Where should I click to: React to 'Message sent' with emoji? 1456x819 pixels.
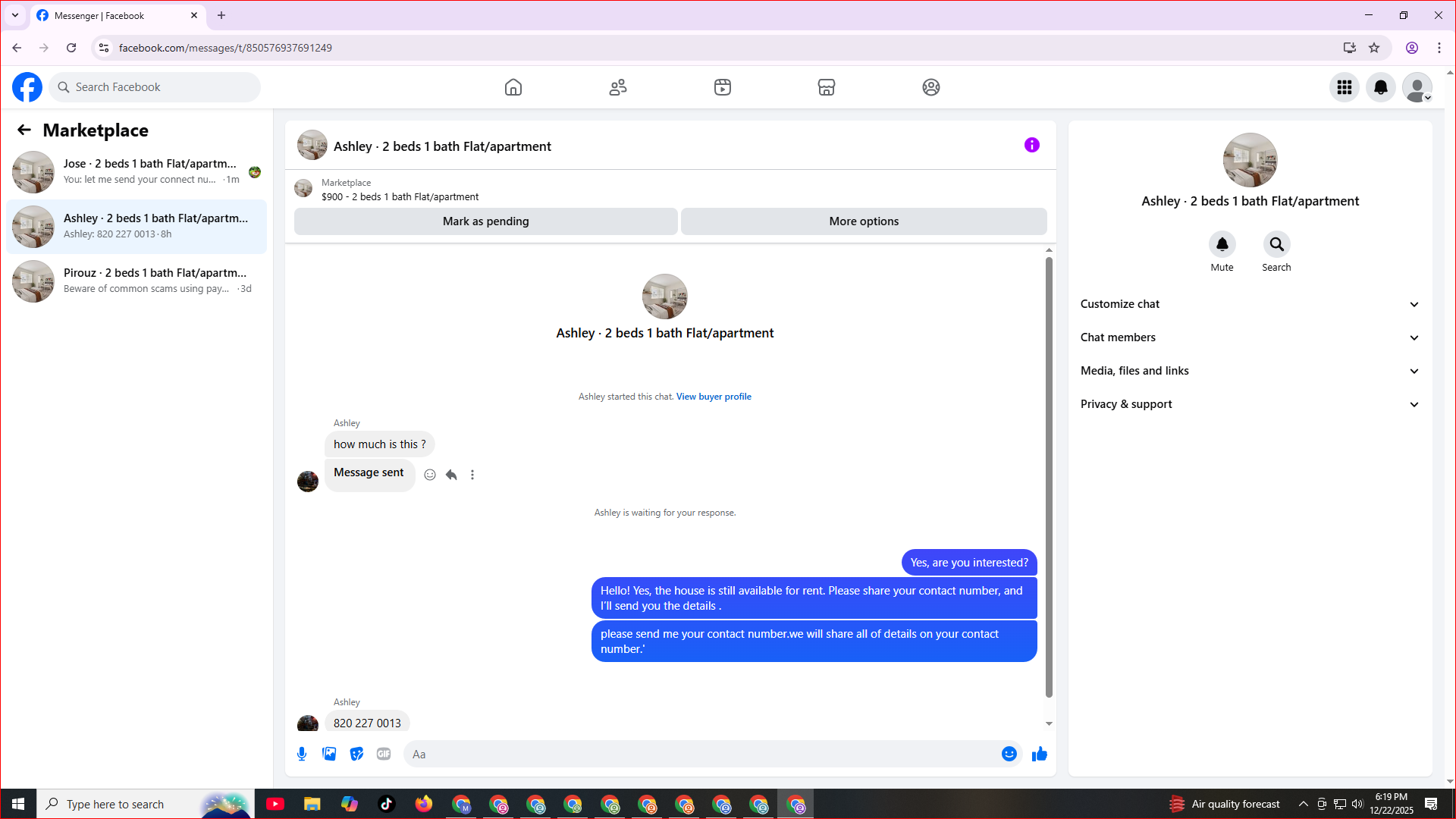point(430,475)
